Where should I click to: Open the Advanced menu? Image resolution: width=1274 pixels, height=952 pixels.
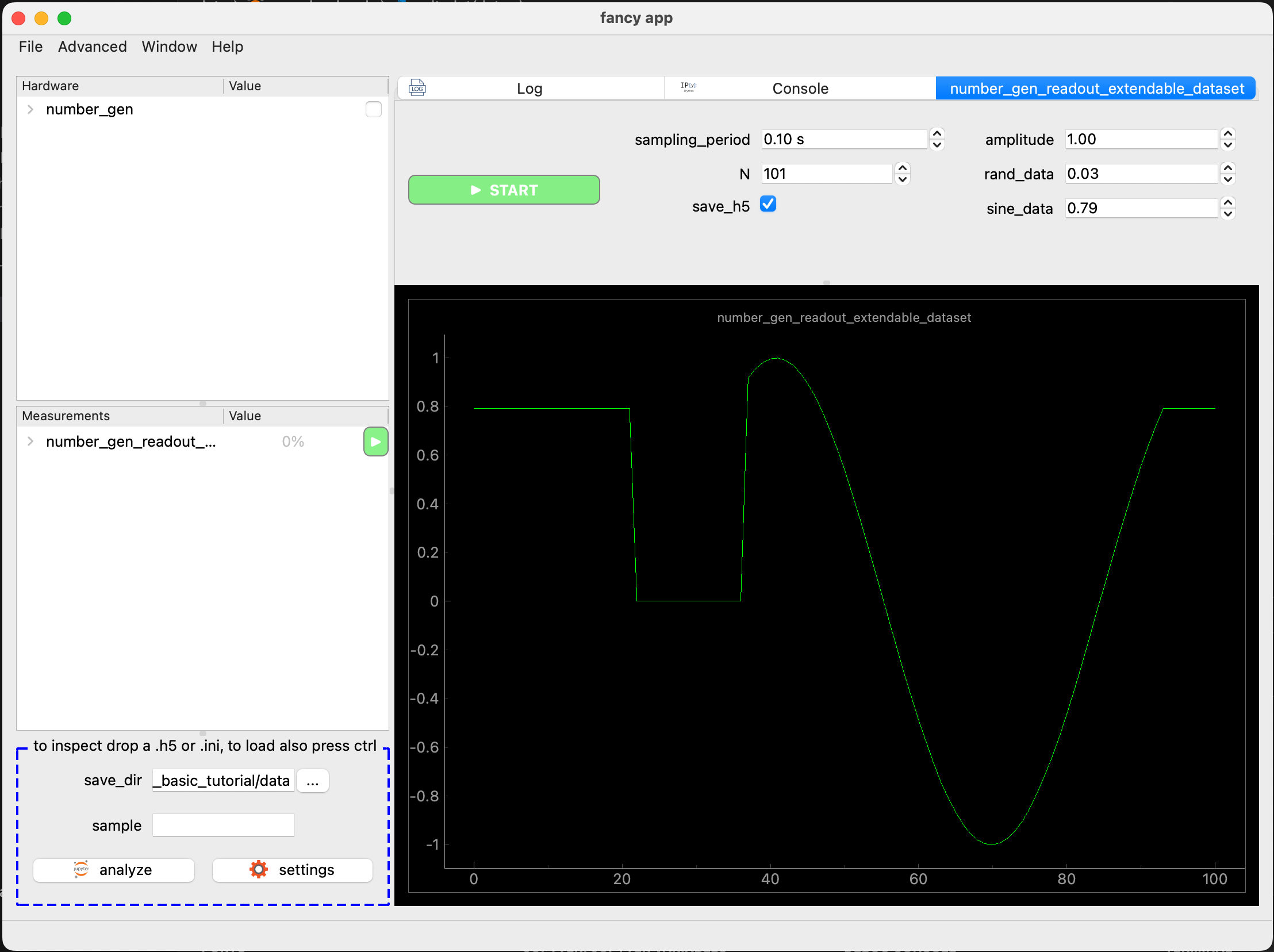[92, 47]
